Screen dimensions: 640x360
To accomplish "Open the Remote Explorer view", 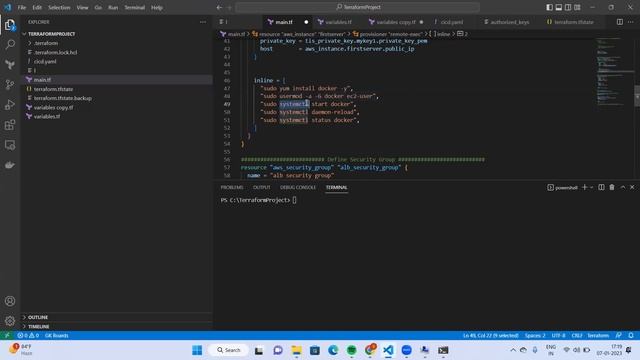I will click(10, 145).
